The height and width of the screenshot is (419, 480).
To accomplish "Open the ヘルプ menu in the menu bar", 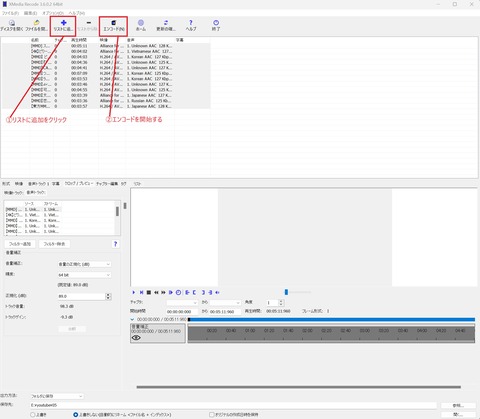I will click(77, 13).
